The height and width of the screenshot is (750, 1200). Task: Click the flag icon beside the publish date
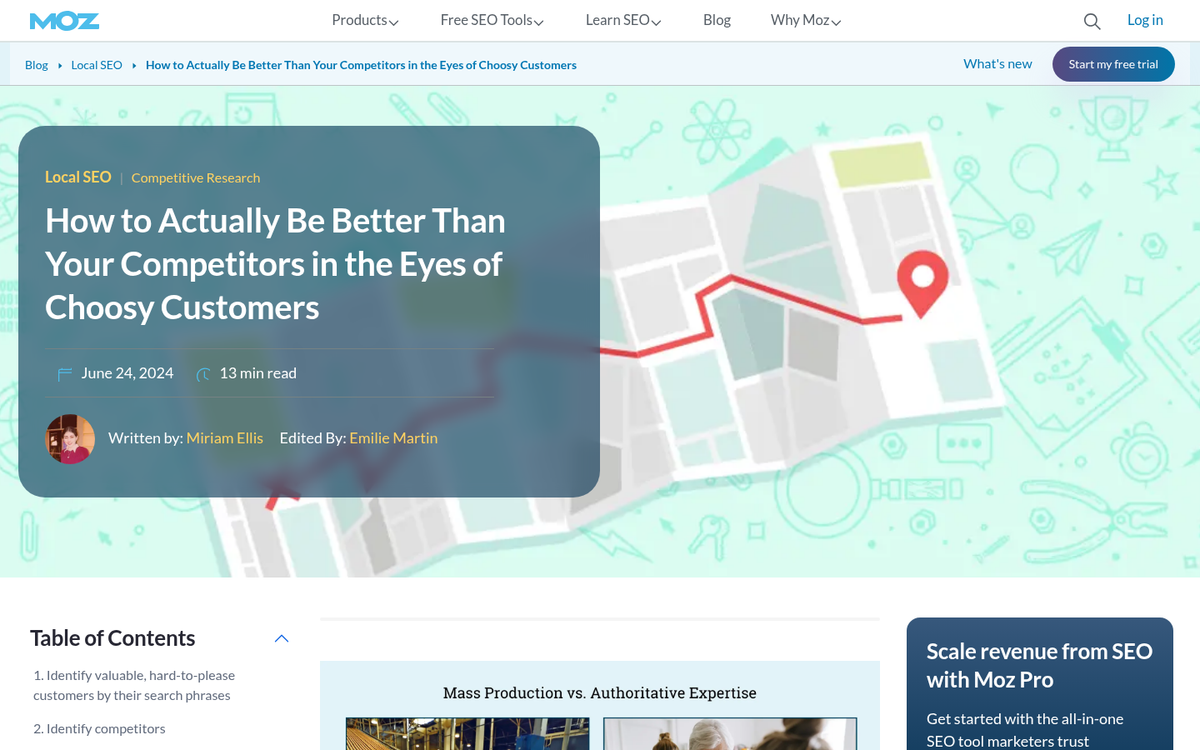(x=64, y=373)
